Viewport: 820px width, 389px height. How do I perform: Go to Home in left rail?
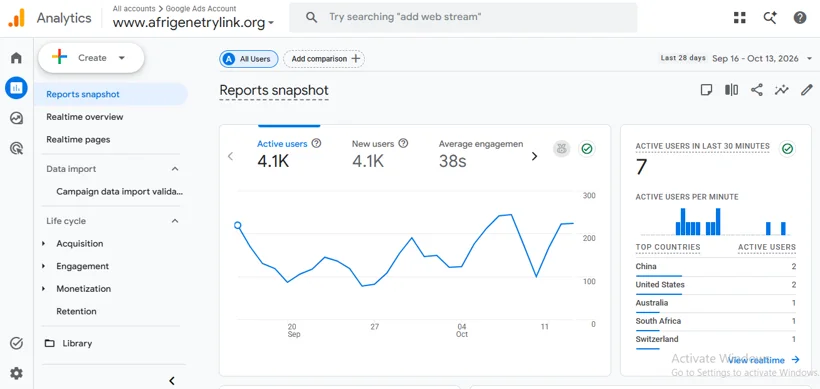pos(16,58)
